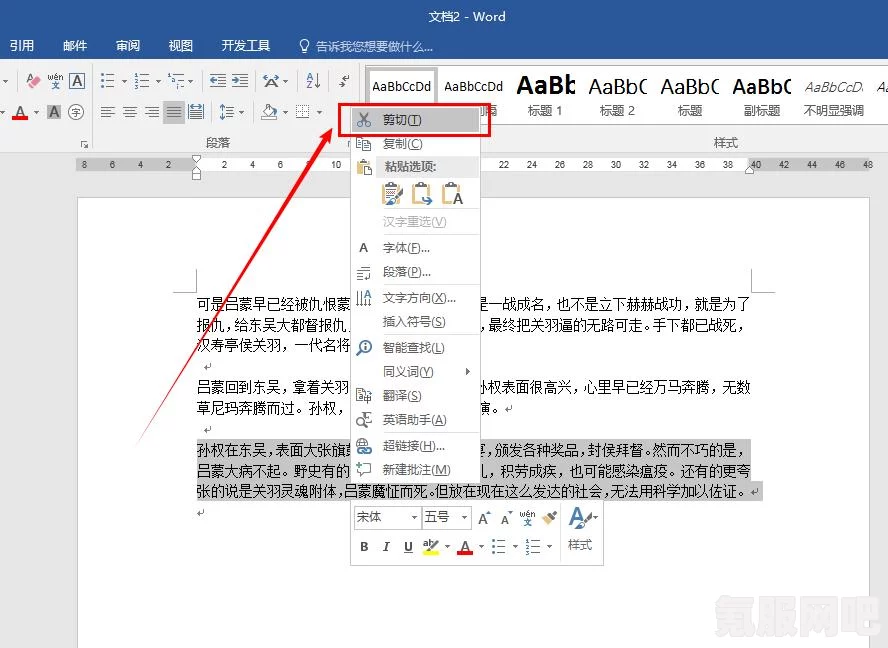Choose 复制(C) in the context menu
This screenshot has width=888, height=648.
(416, 144)
